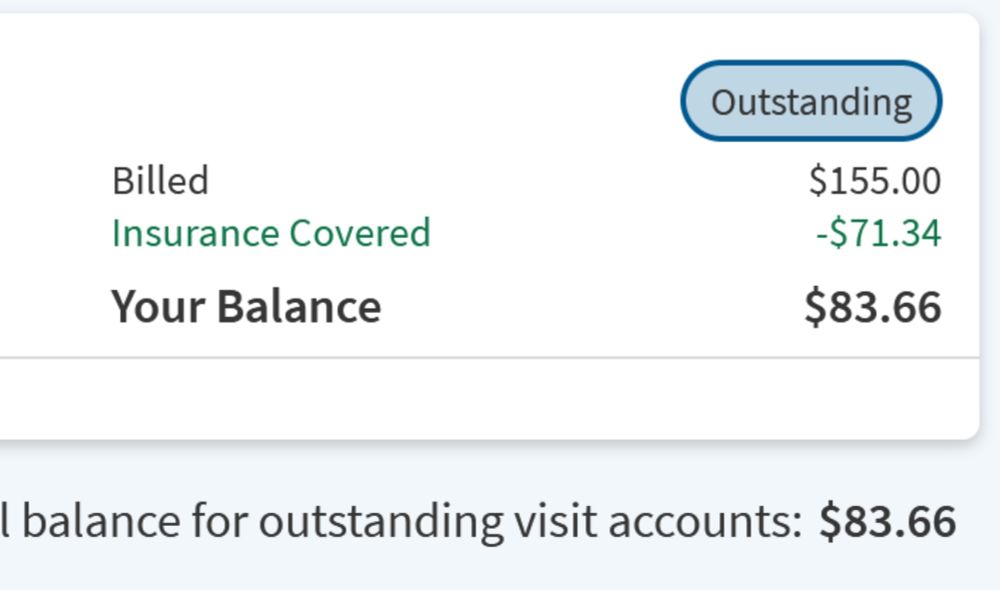Screen dimensions: 1000x590
Task: Select the Billed label
Action: [161, 181]
